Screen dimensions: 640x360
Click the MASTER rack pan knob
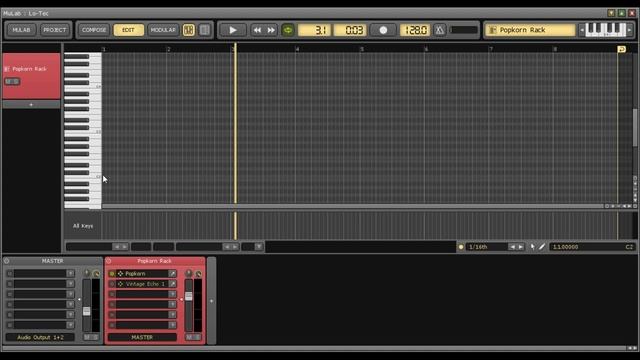tap(87, 273)
